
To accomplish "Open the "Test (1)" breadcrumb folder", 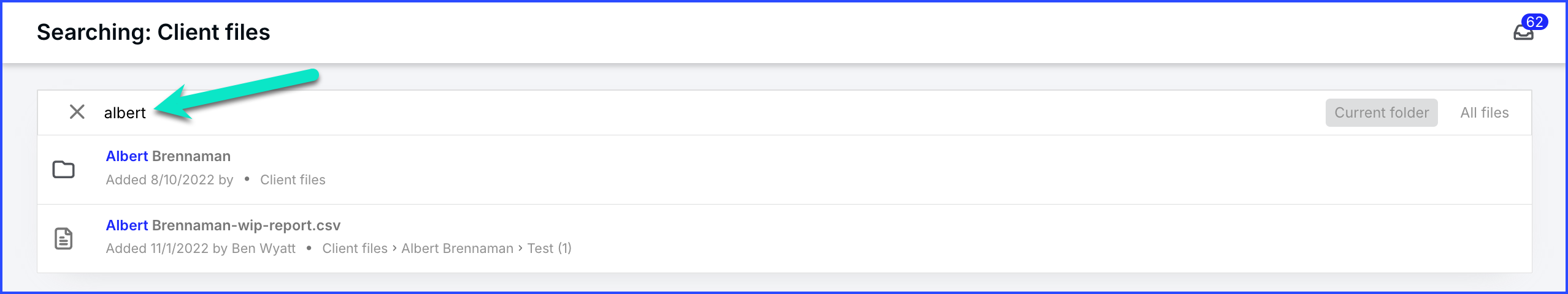I will click(x=549, y=249).
